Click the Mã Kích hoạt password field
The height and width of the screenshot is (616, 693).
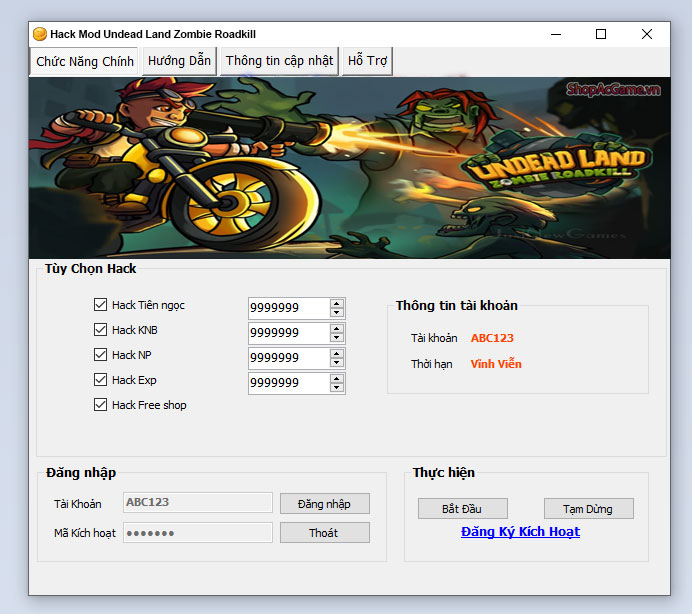click(198, 533)
